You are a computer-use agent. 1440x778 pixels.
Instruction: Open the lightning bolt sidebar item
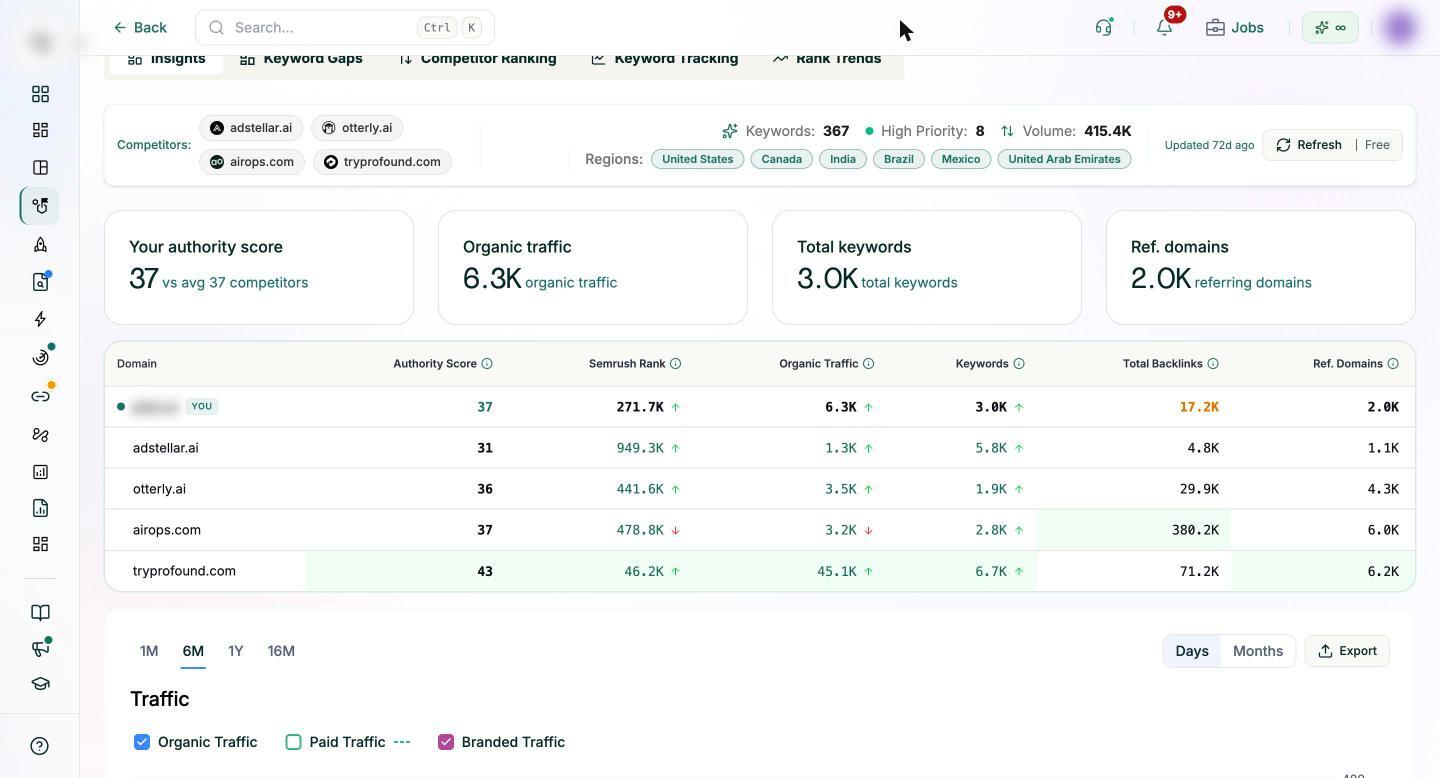tap(40, 319)
